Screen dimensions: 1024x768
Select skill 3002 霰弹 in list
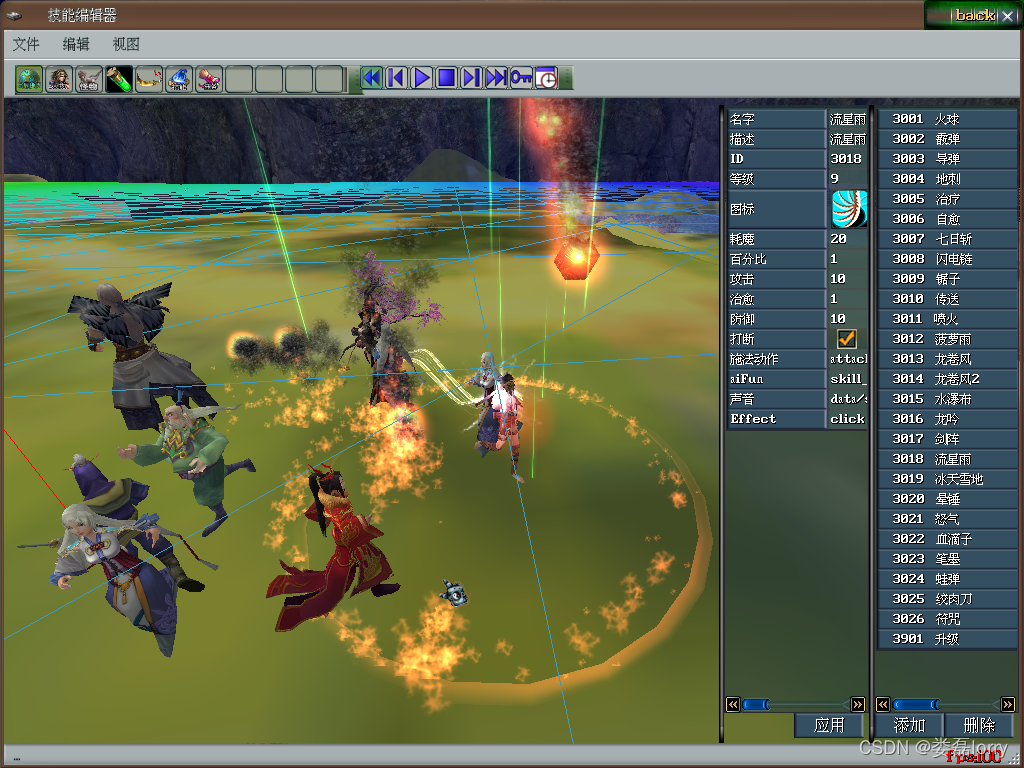[x=948, y=139]
